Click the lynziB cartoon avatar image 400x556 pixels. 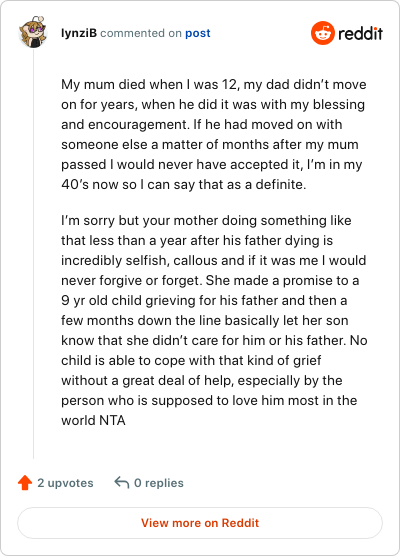(x=33, y=32)
